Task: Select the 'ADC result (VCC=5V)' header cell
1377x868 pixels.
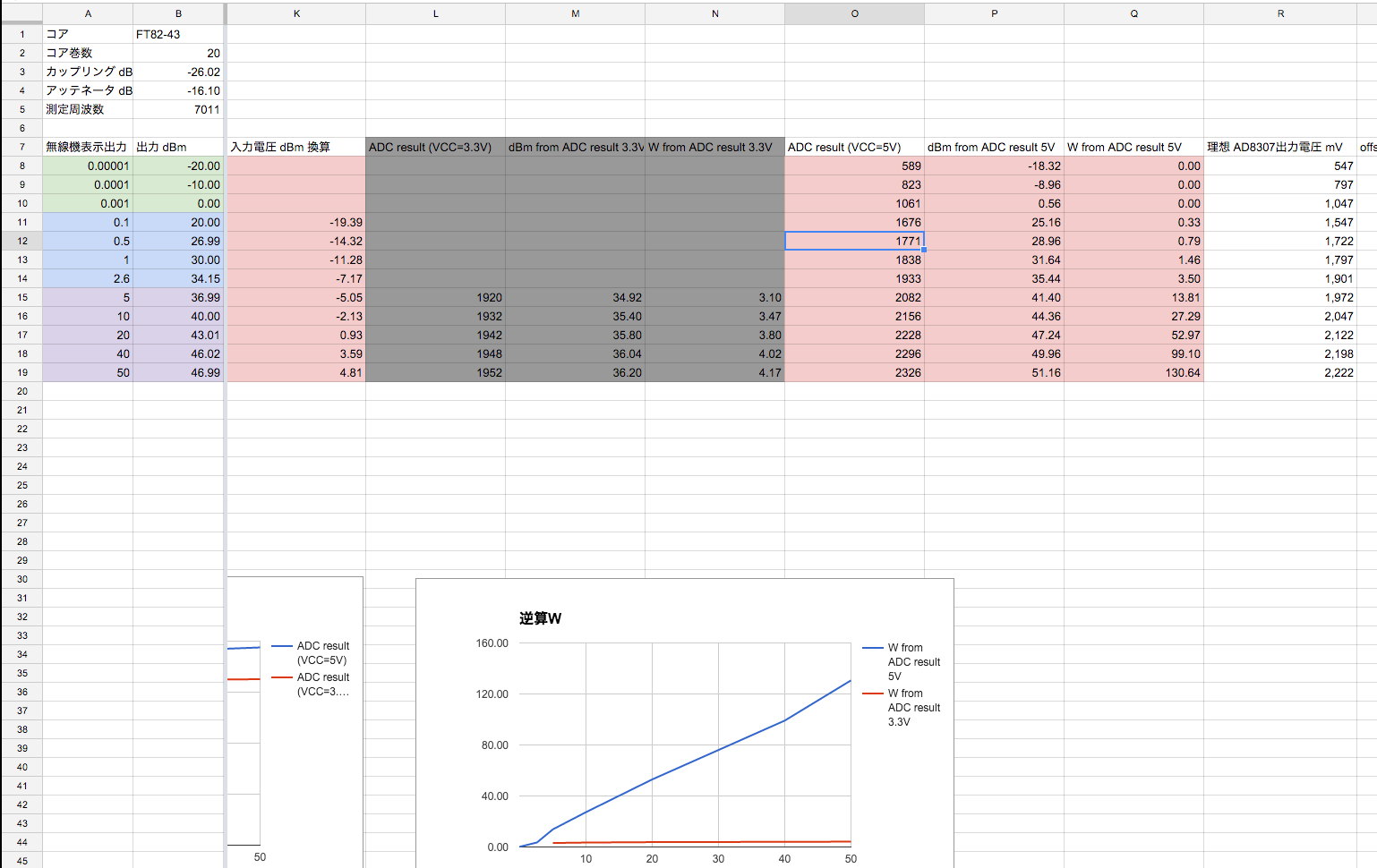Action: [854, 147]
